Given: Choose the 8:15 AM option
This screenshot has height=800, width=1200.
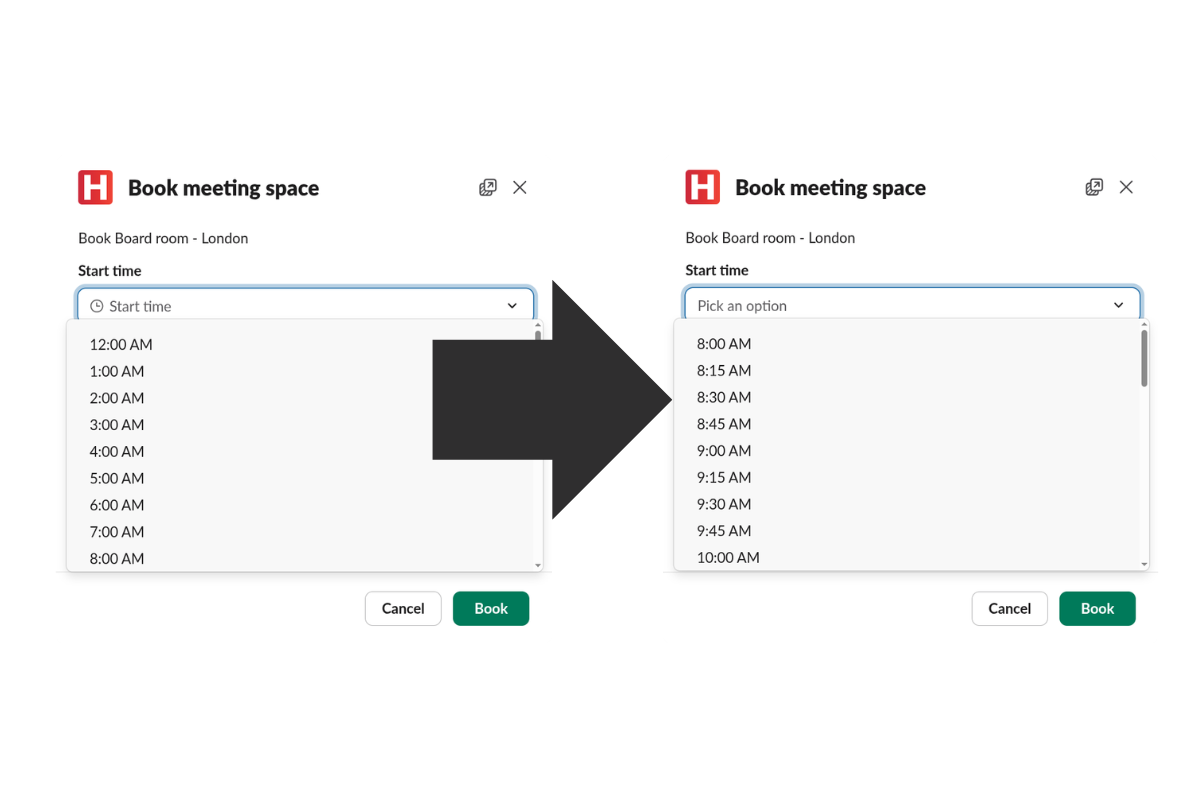Looking at the screenshot, I should click(x=724, y=370).
